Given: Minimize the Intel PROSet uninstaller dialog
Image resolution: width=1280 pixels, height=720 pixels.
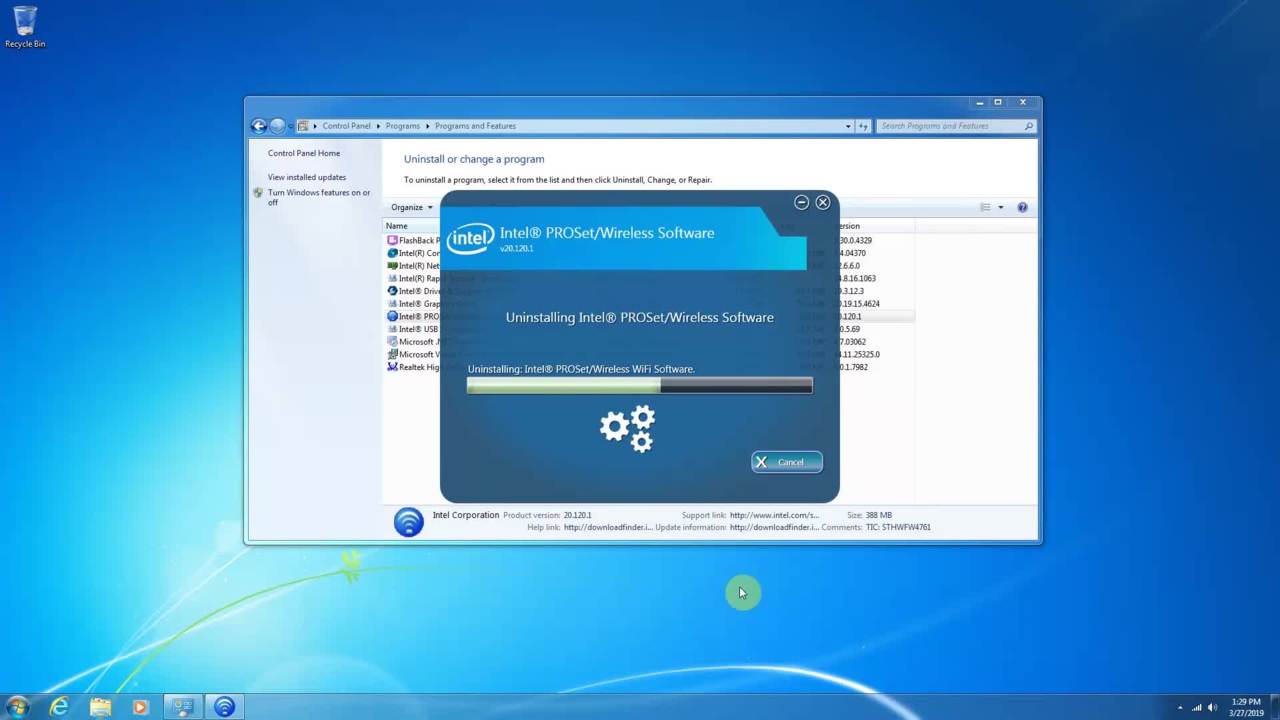Looking at the screenshot, I should (801, 202).
